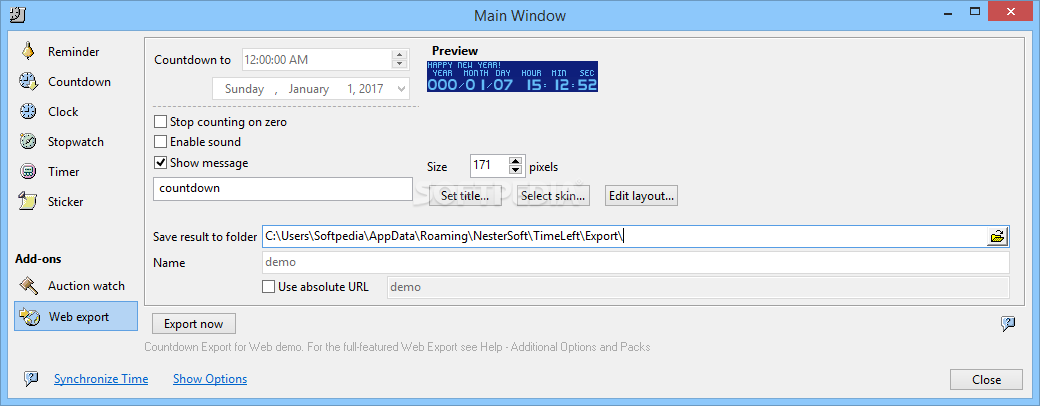Screen dimensions: 1040x406
Task: Click the Countdown clock icon in sidebar
Action: [28, 82]
